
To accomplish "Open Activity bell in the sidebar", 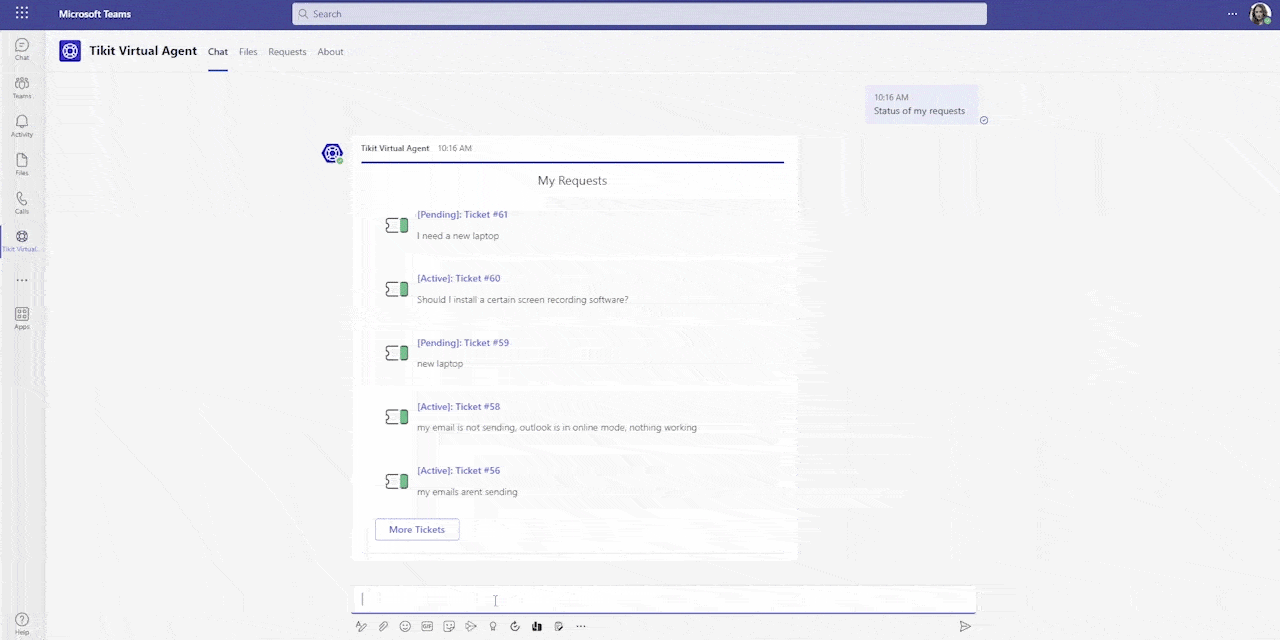I will (22, 126).
